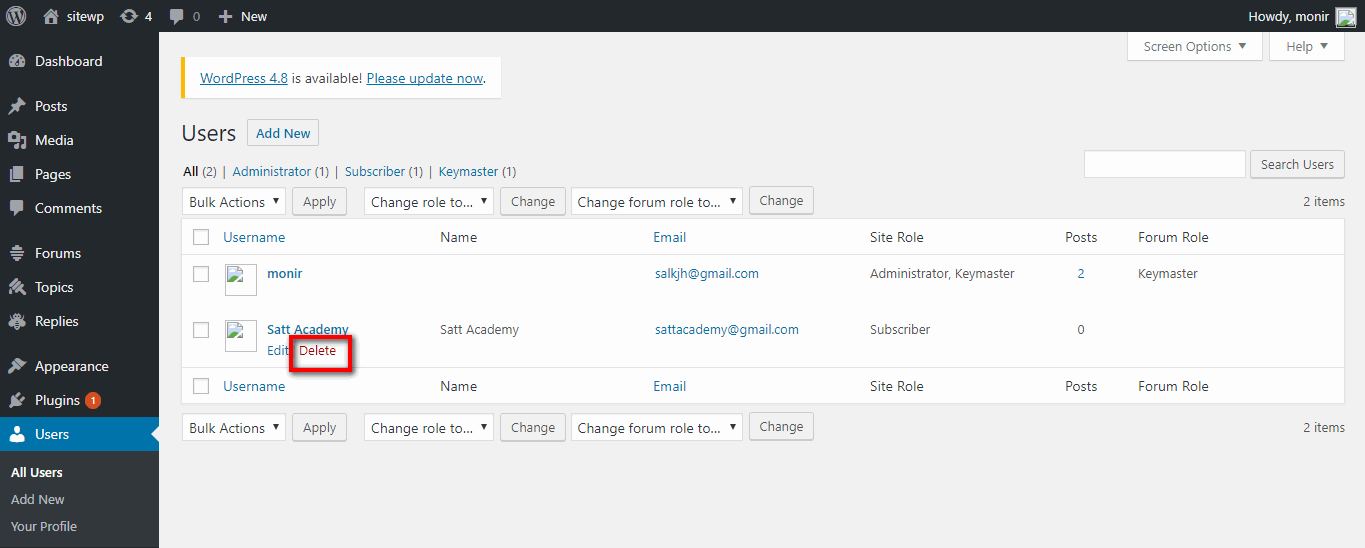
Task: Open the bottom Change role to dropdown
Action: [x=429, y=427]
